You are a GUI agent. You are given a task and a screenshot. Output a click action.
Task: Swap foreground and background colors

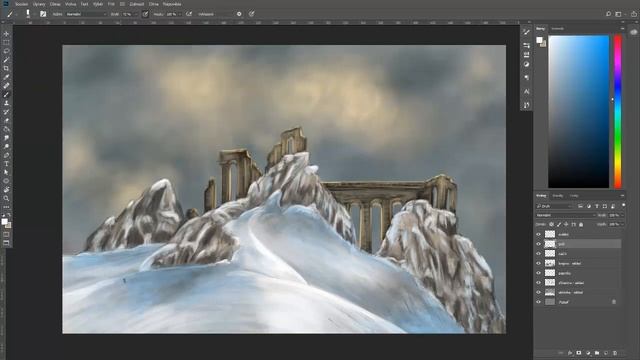(x=9, y=215)
